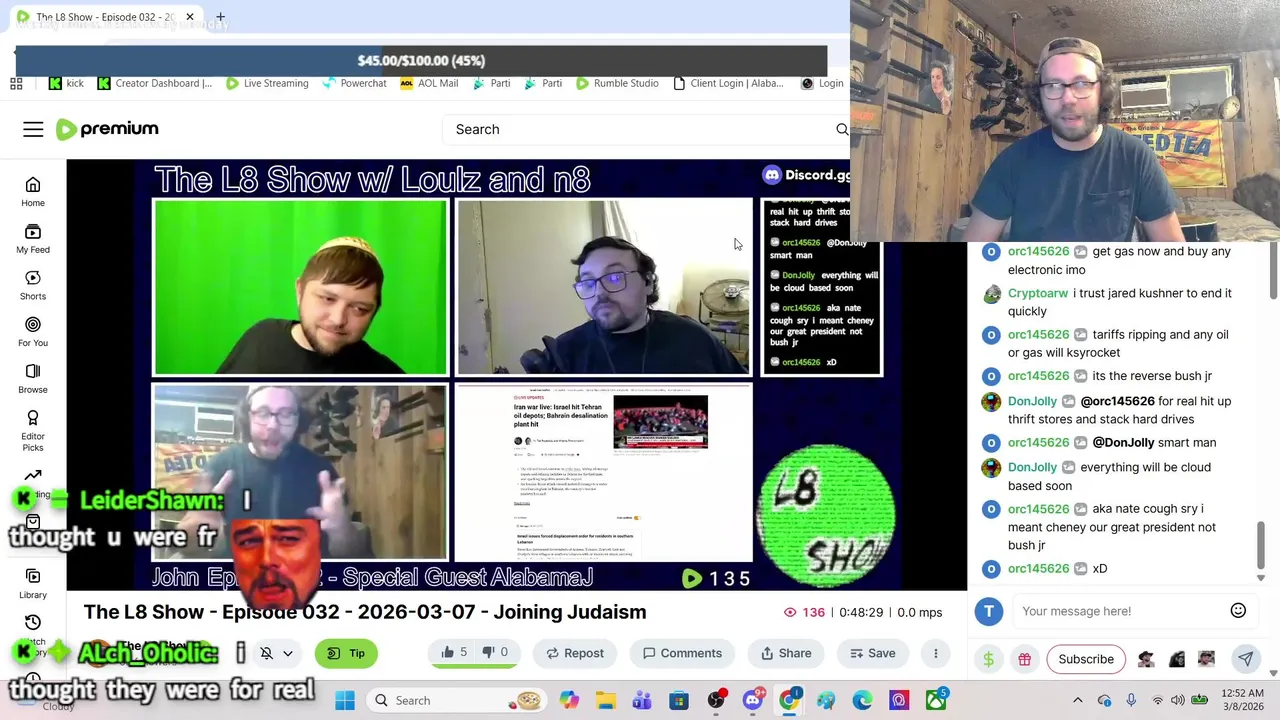This screenshot has height=720, width=1280.
Task: Dislike the video with thumbs down
Action: [x=495, y=653]
